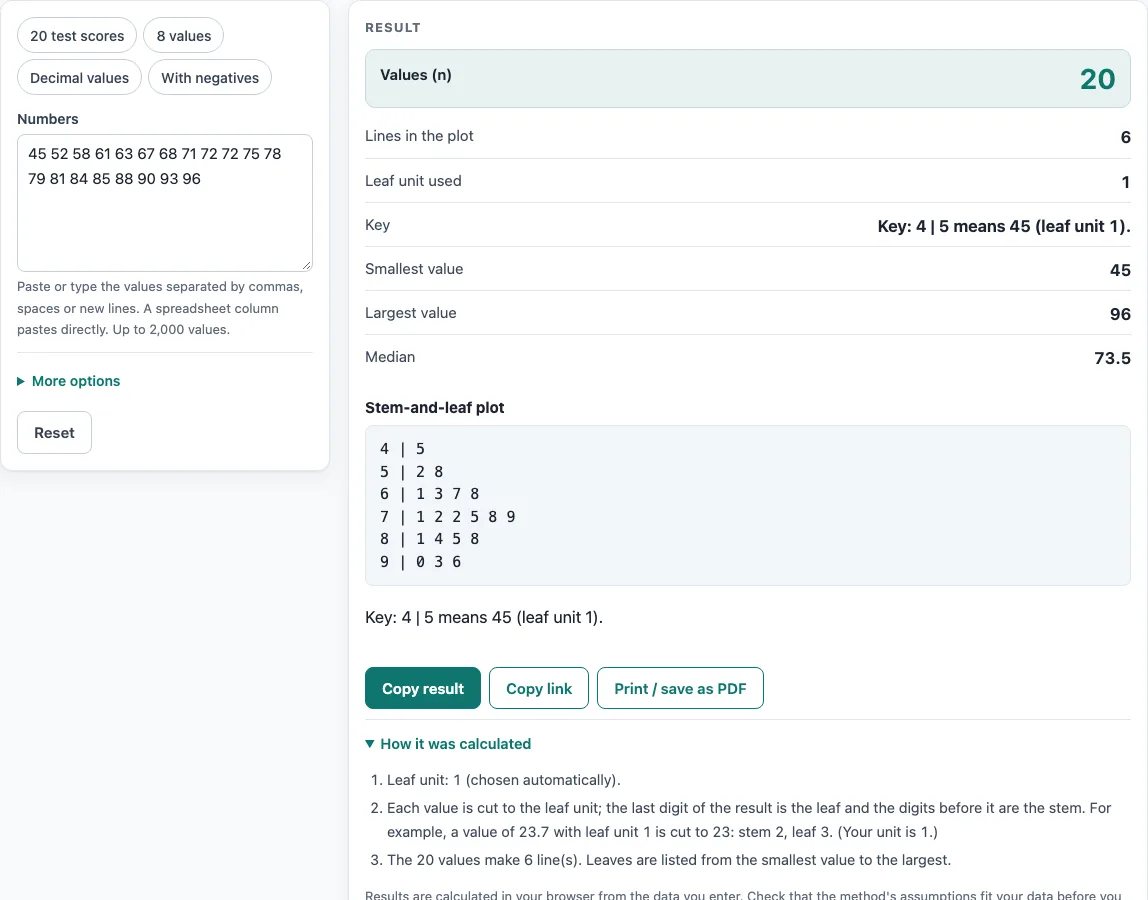
Task: Select the plot row for stem 9
Action: (x=420, y=562)
